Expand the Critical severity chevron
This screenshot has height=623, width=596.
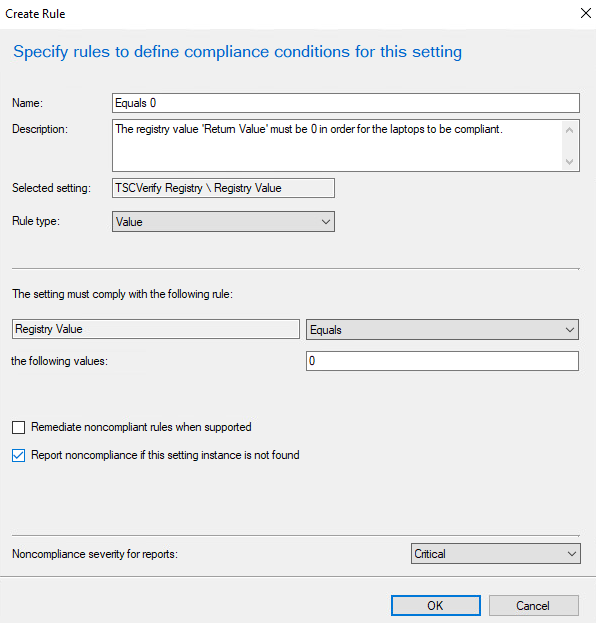coord(571,554)
